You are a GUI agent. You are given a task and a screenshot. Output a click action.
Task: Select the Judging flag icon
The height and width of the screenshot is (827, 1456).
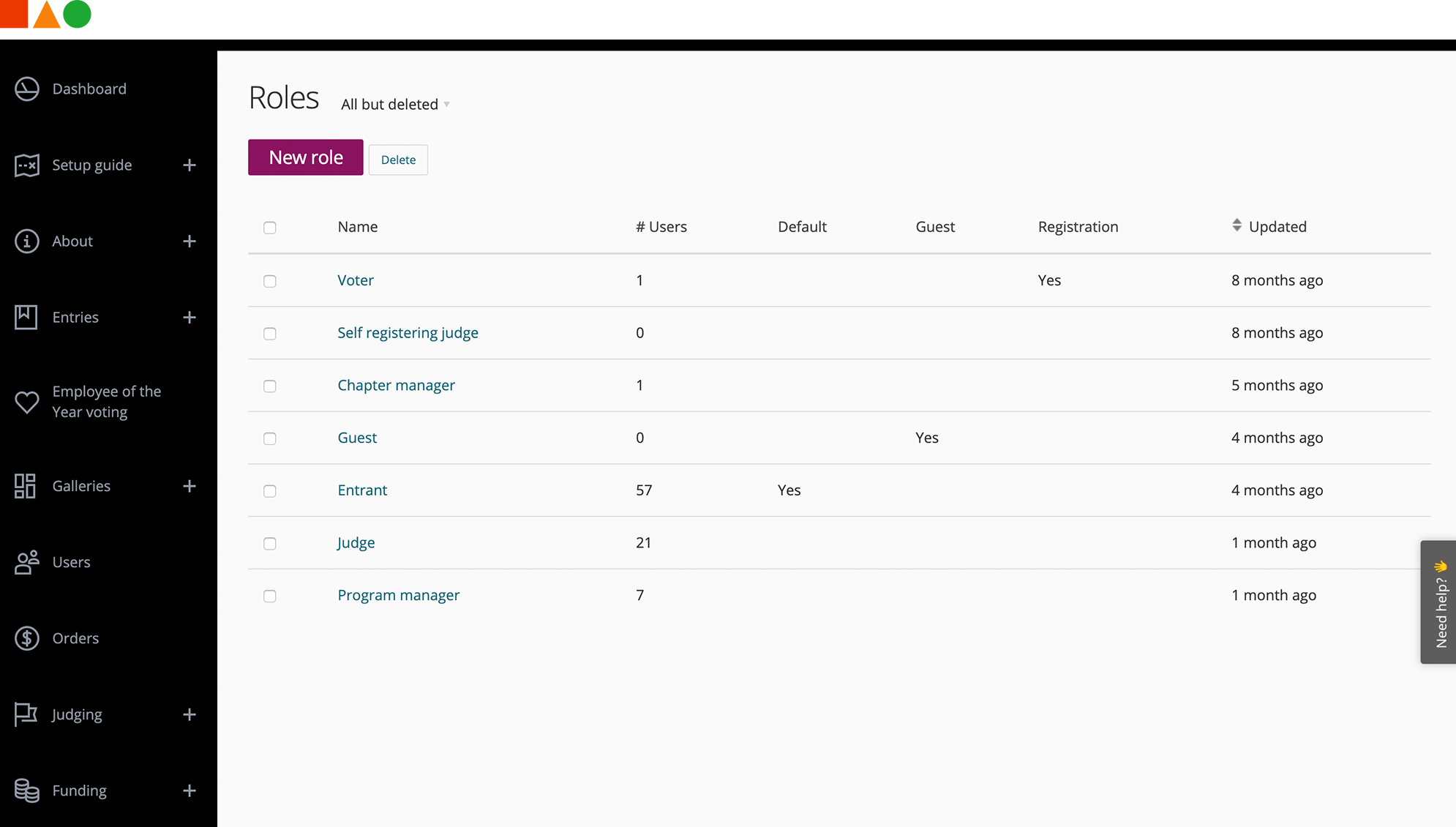pos(26,714)
